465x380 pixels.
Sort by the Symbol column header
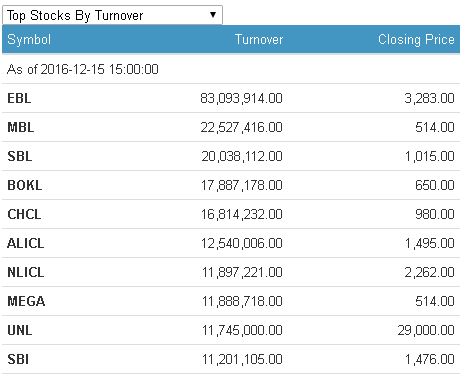[29, 40]
